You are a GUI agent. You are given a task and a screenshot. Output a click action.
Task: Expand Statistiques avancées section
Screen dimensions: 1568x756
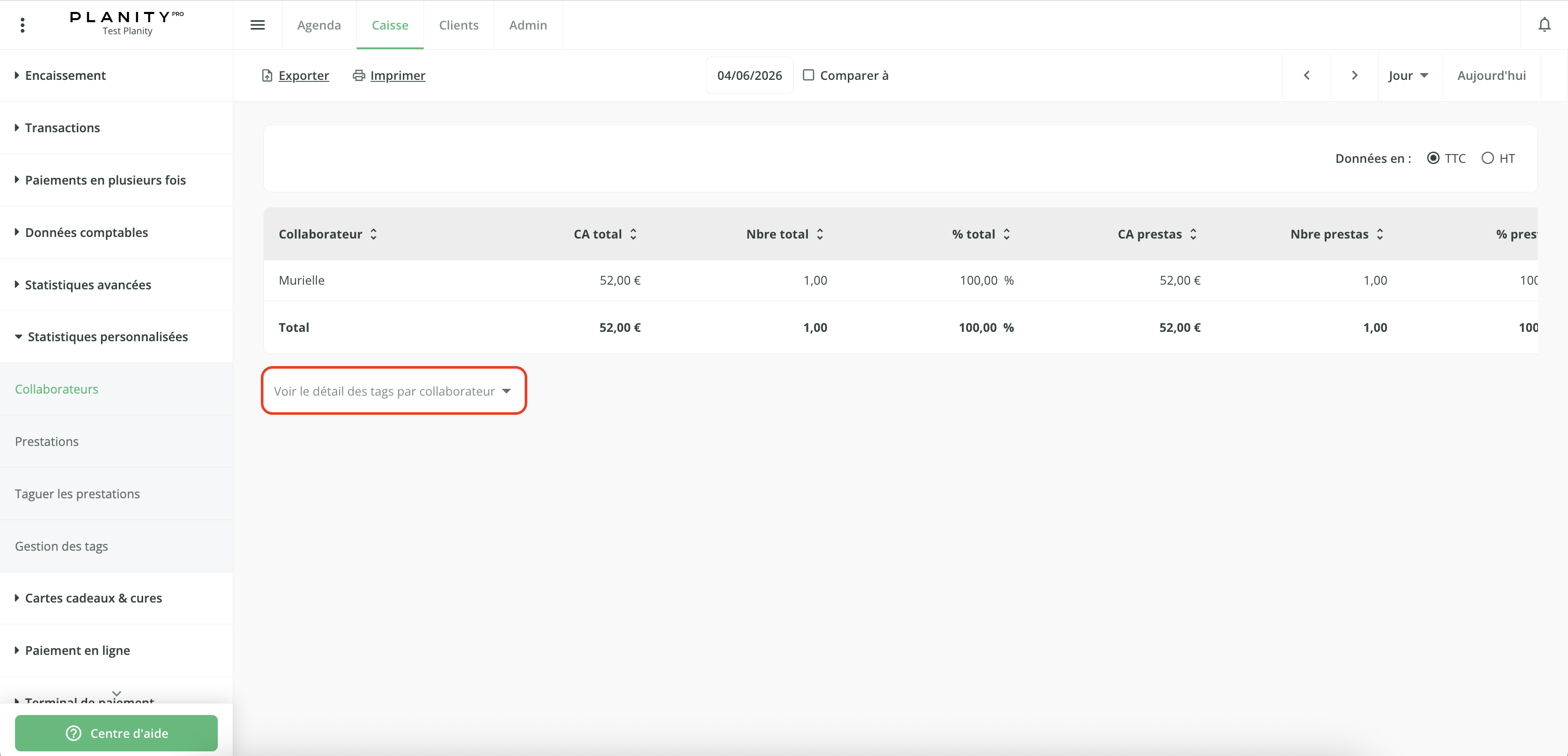point(116,285)
